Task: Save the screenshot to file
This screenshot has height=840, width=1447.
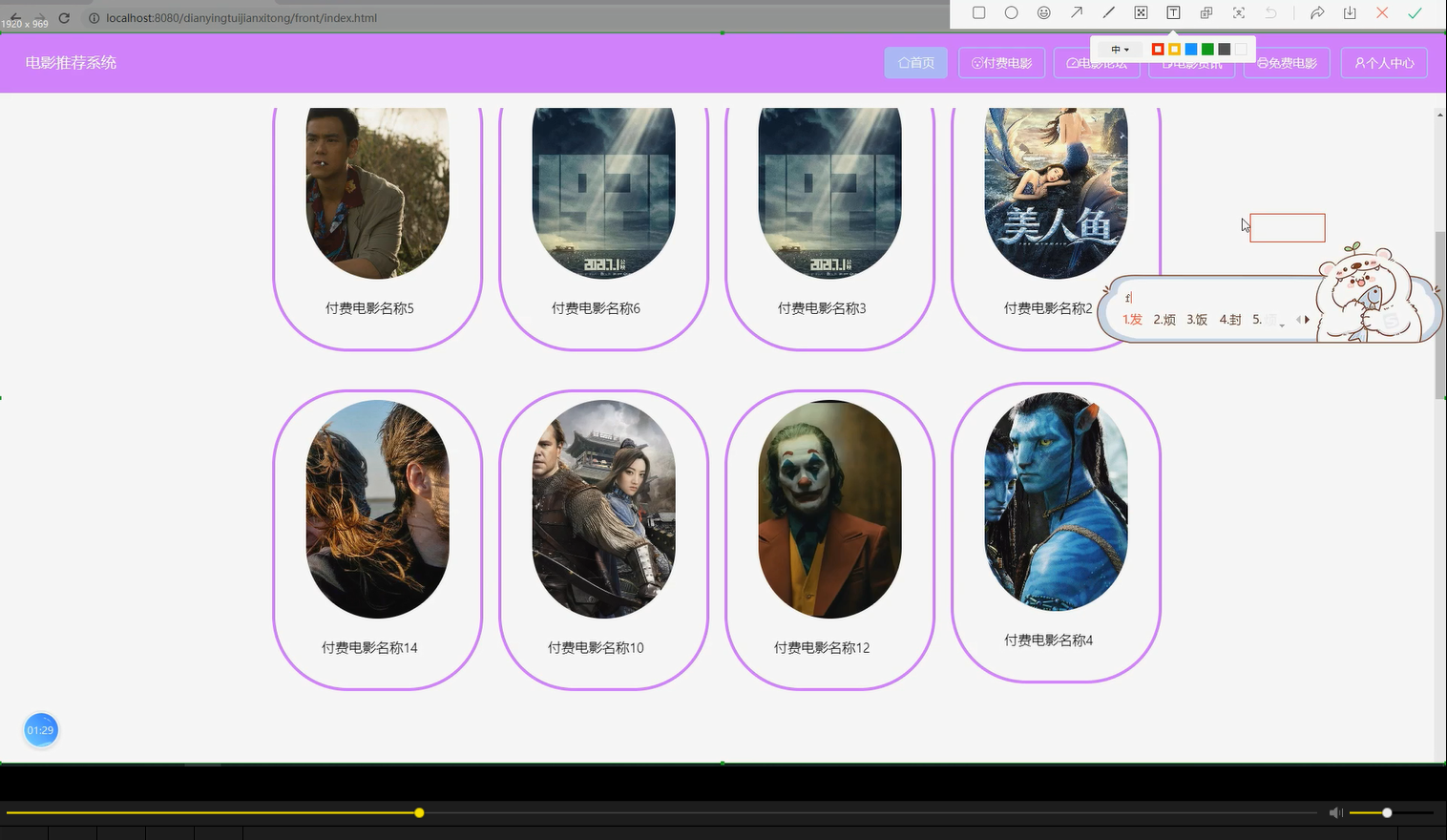Action: [x=1349, y=12]
